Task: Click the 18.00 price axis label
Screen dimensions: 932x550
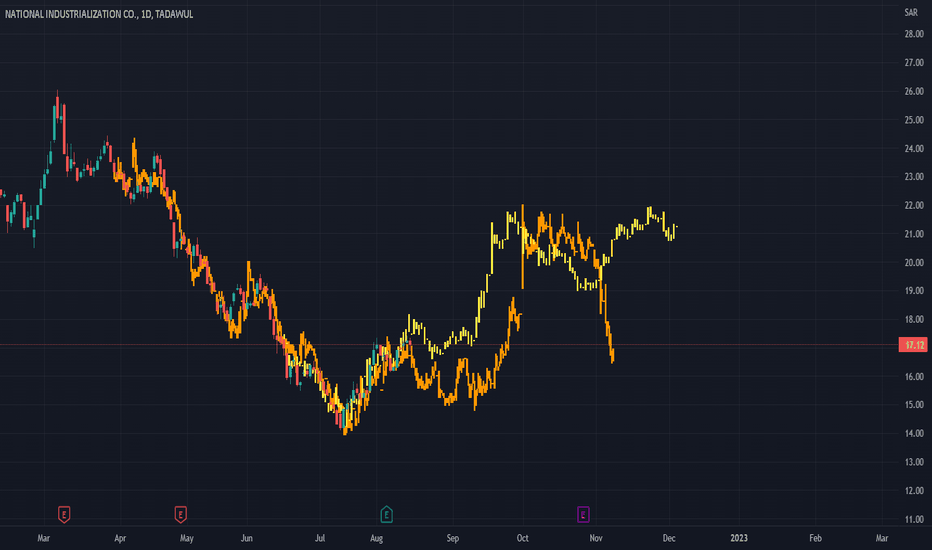Action: click(x=914, y=319)
